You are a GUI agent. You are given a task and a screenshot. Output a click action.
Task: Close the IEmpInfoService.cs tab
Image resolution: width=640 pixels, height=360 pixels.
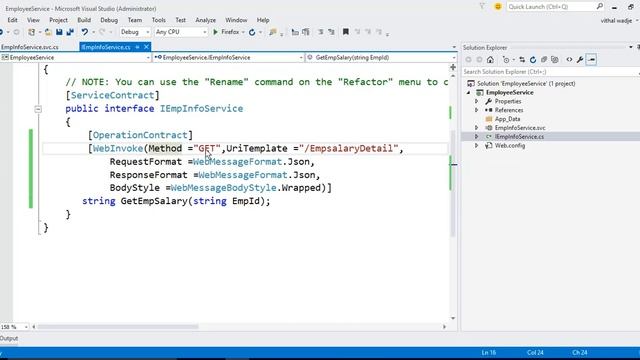click(x=147, y=47)
